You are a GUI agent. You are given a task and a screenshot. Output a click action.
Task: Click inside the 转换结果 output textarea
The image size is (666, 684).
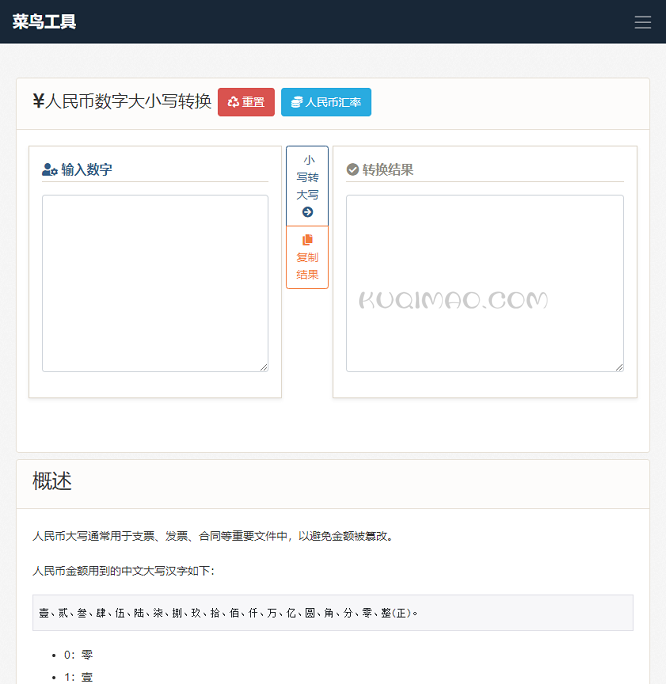click(485, 284)
